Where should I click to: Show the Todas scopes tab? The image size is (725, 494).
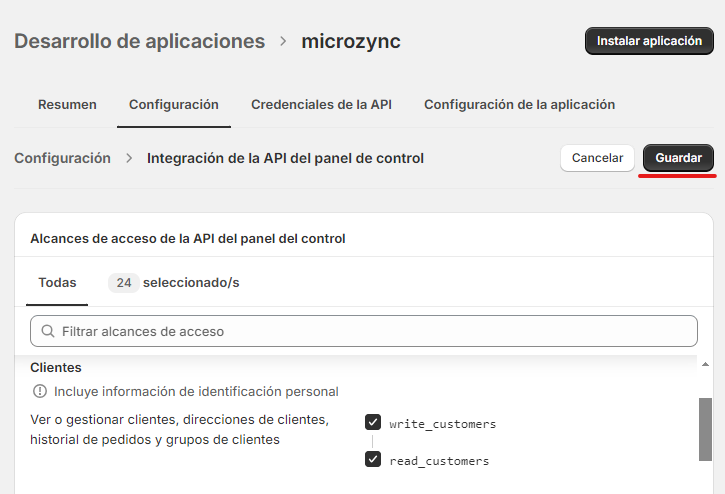click(x=57, y=283)
